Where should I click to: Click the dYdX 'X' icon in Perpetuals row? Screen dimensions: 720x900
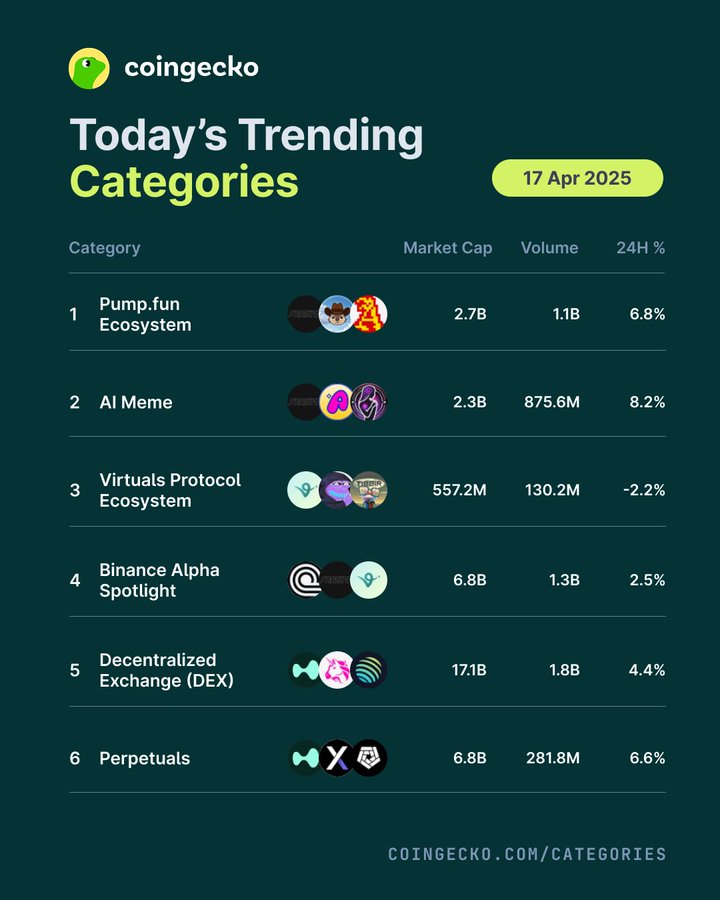[337, 758]
